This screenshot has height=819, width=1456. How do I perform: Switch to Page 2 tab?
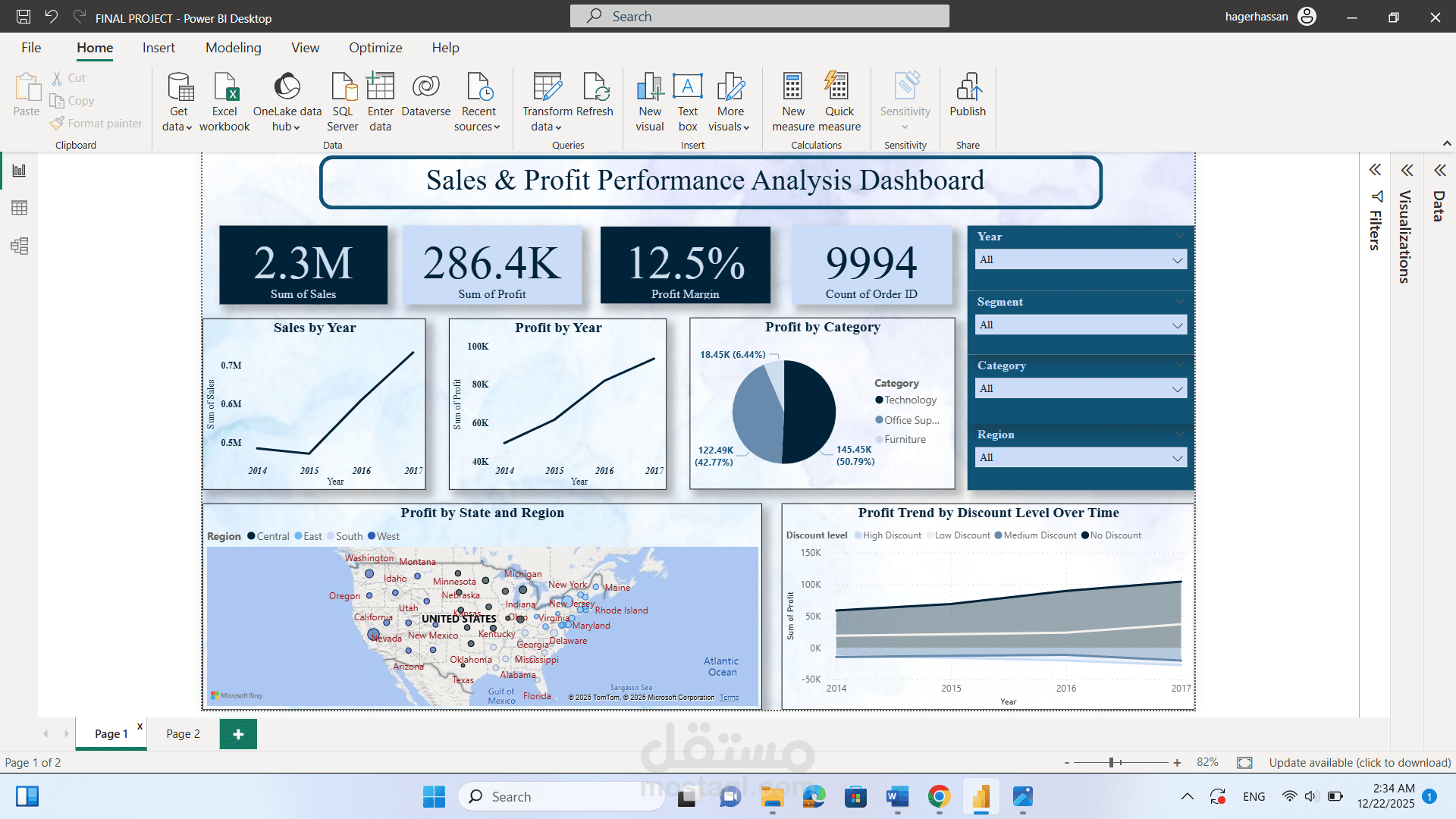click(183, 733)
